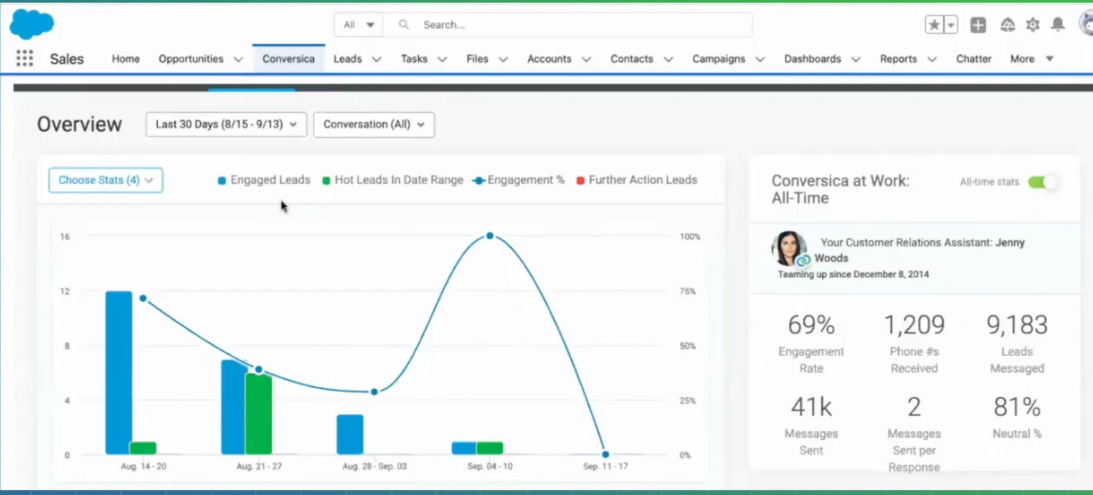Image resolution: width=1093 pixels, height=495 pixels.
Task: Open the Files tab
Action: tap(477, 59)
